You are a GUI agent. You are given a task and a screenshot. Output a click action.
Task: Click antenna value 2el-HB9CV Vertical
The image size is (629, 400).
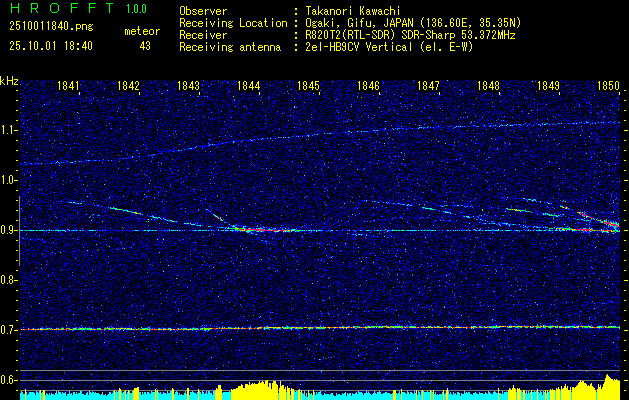(359, 47)
